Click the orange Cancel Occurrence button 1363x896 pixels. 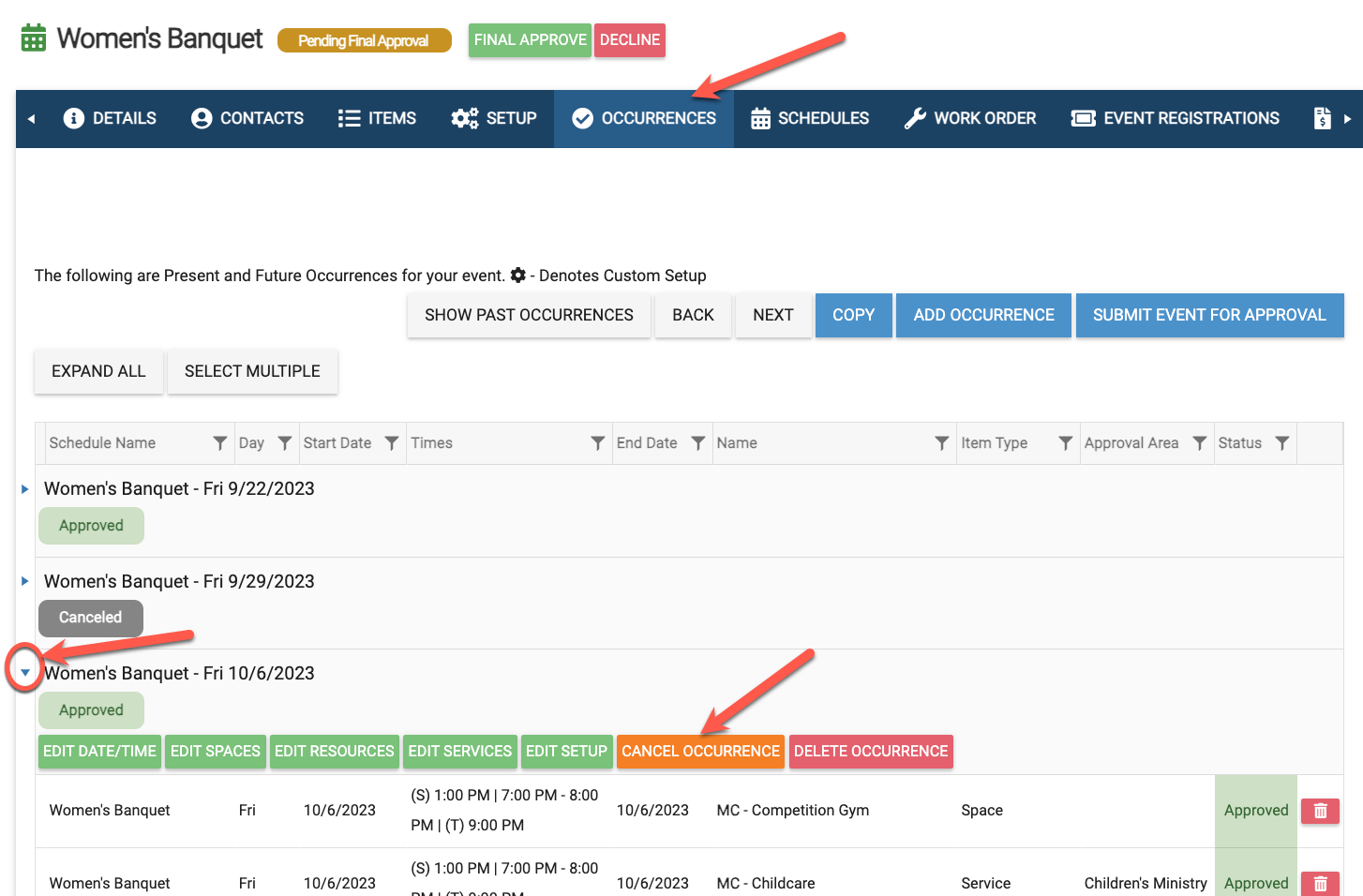pyautogui.click(x=700, y=752)
